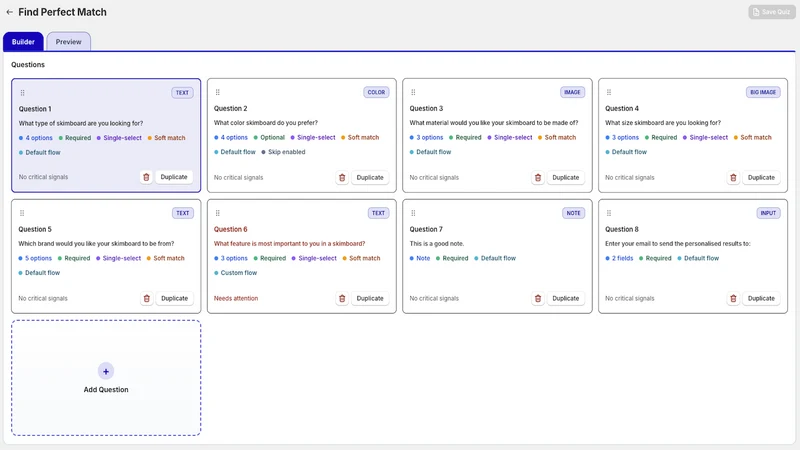Click the INPUT badge on Question 8
The width and height of the screenshot is (800, 450).
click(x=768, y=213)
